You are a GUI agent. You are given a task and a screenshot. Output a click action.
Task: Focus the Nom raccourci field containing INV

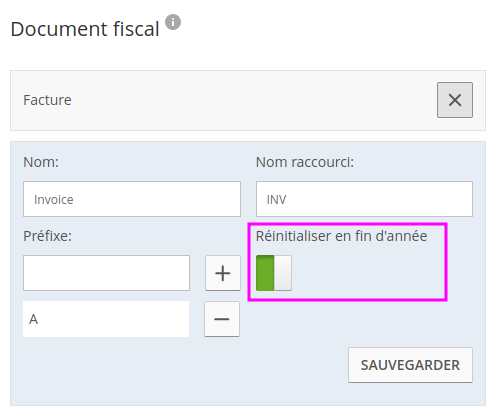pos(364,199)
